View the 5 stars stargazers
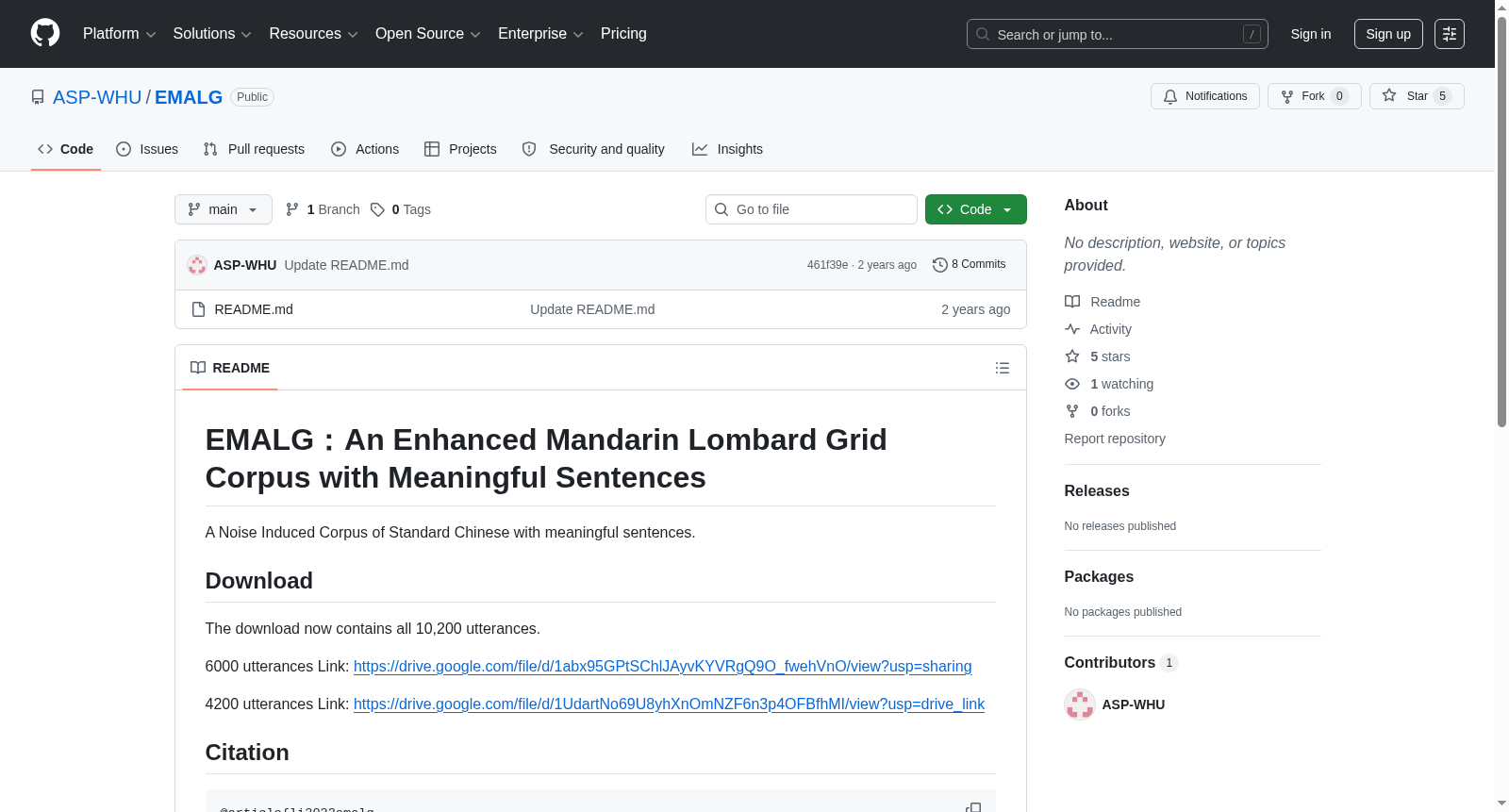This screenshot has height=812, width=1509. point(1098,356)
